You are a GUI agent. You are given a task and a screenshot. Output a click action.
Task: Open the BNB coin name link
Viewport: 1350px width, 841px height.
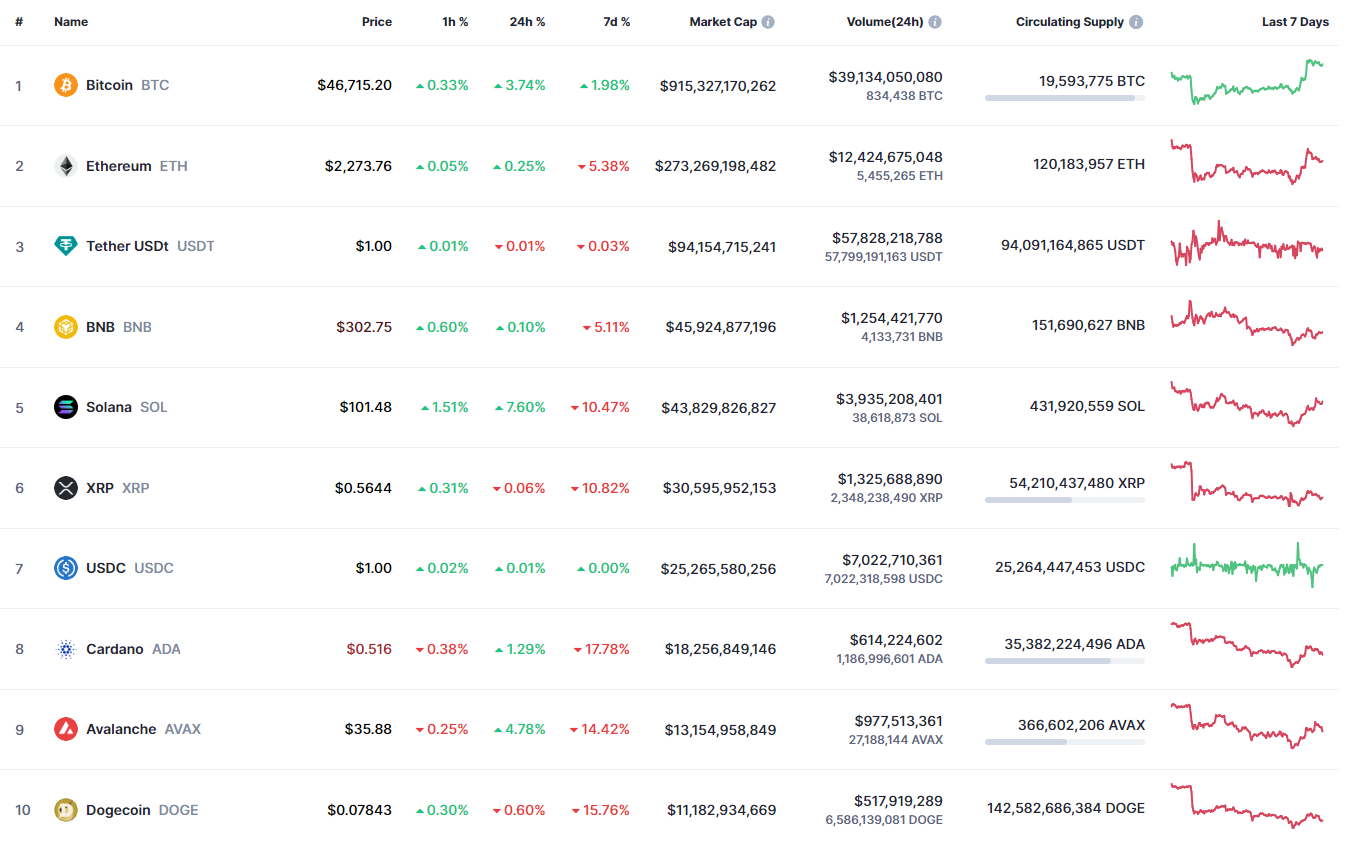click(x=100, y=327)
